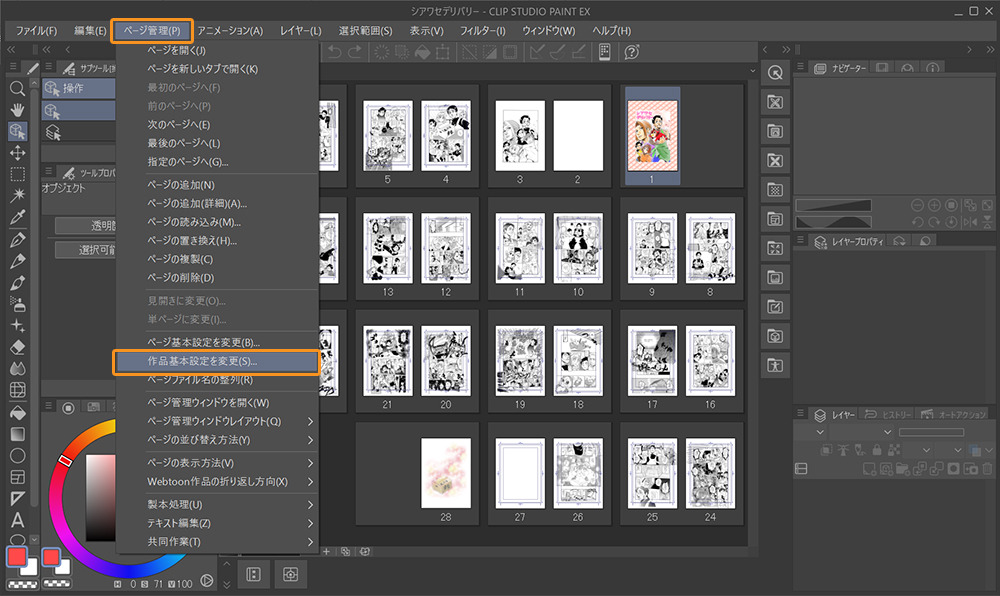Select the Hand tool
The height and width of the screenshot is (596, 1000).
(x=16, y=112)
